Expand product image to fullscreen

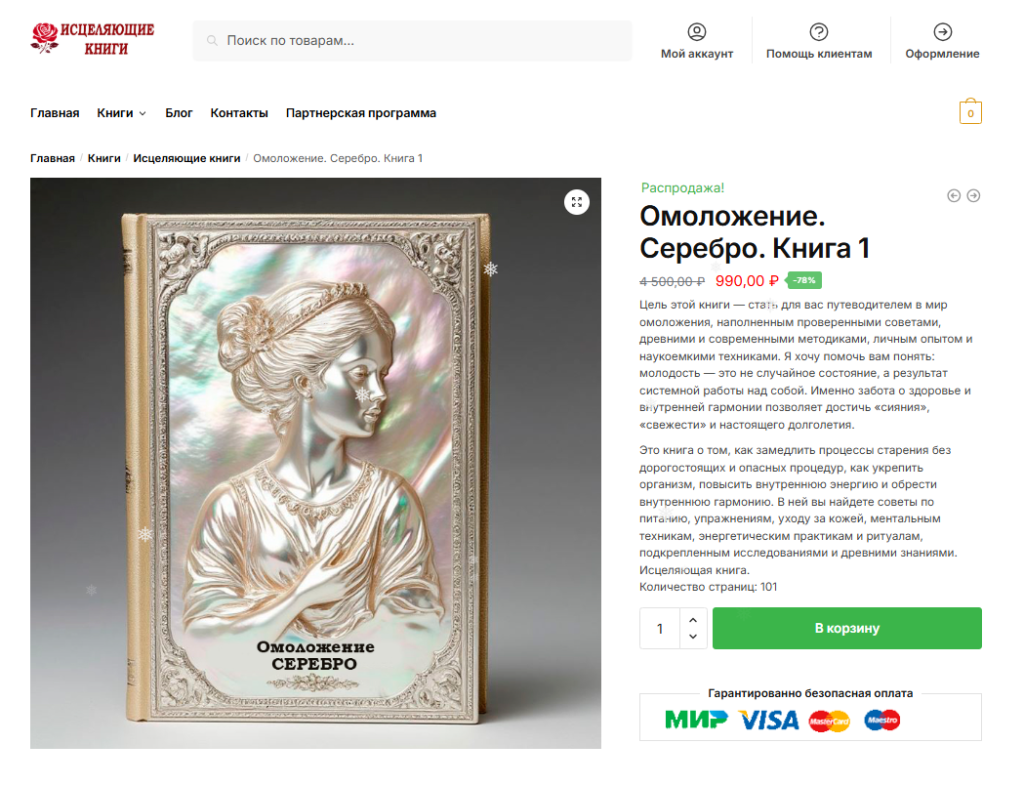point(577,202)
